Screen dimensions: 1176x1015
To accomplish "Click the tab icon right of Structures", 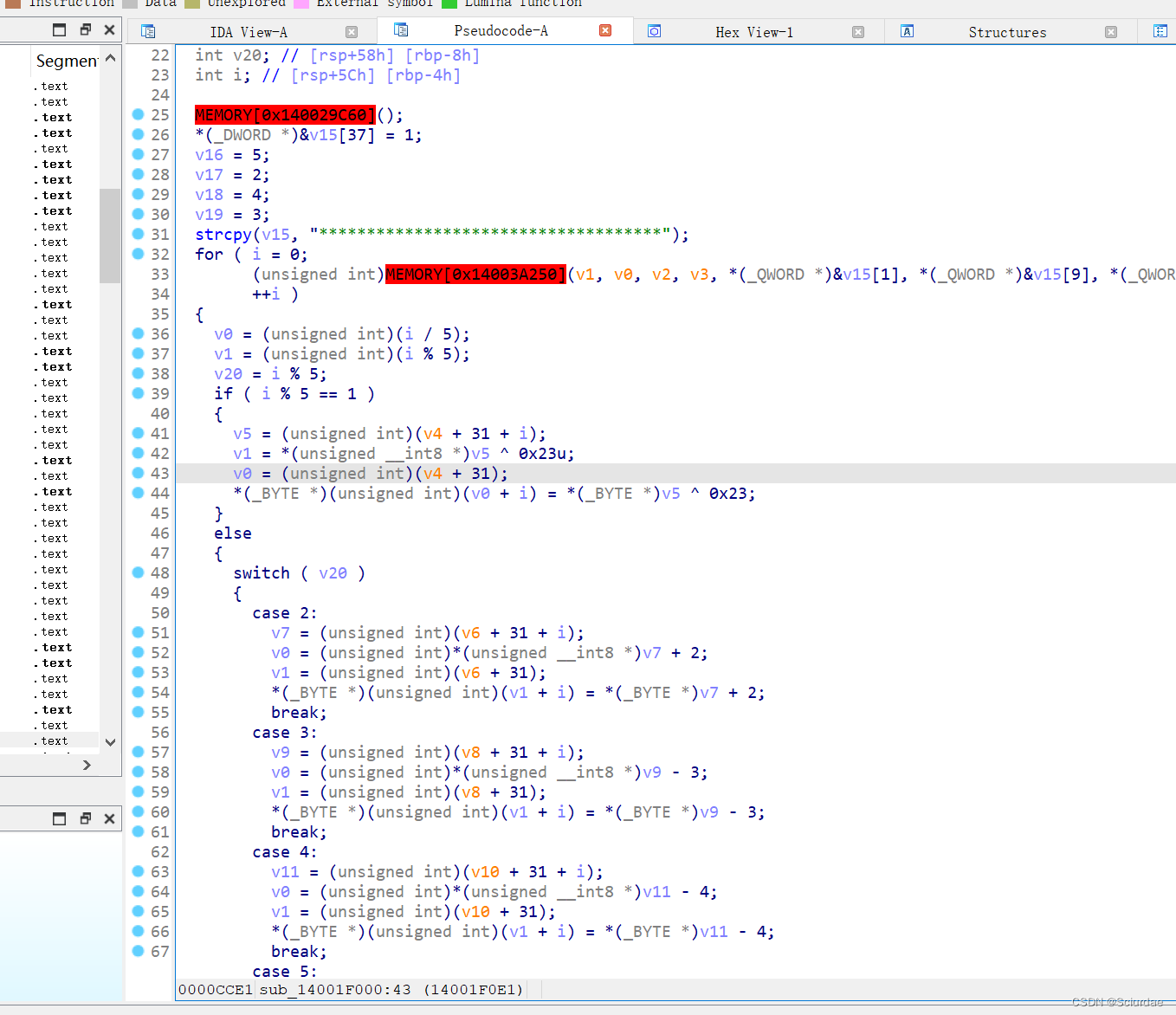I will 1160,31.
